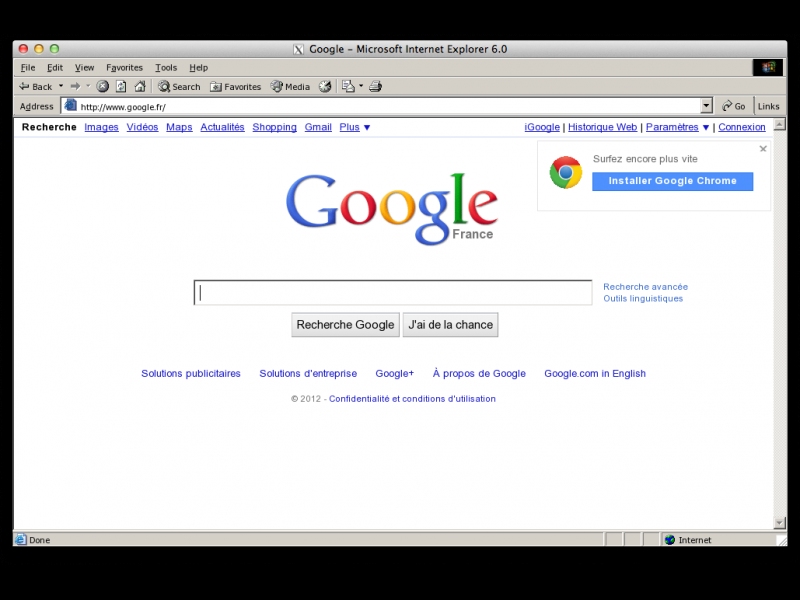Open the Historique Web link
The image size is (800, 600).
(603, 127)
